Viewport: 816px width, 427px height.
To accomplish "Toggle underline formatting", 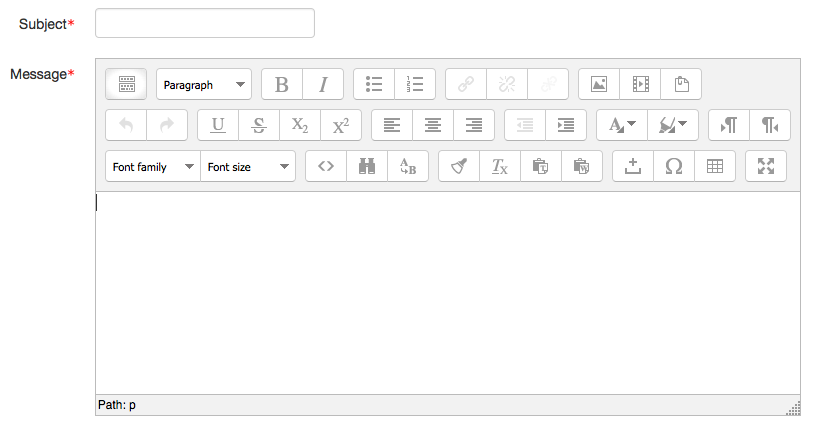I will pyautogui.click(x=218, y=125).
